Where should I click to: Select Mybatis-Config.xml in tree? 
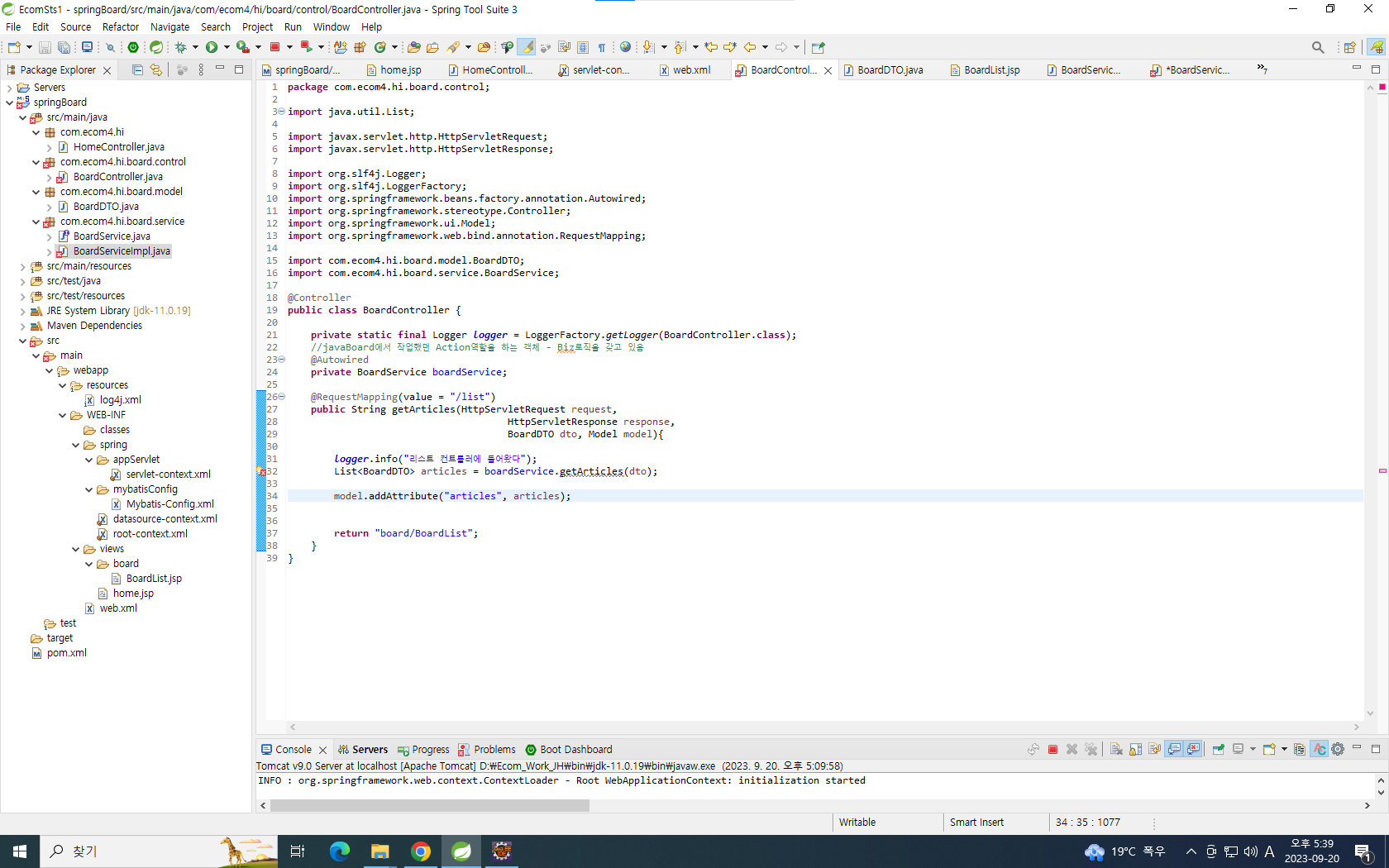[x=169, y=504]
